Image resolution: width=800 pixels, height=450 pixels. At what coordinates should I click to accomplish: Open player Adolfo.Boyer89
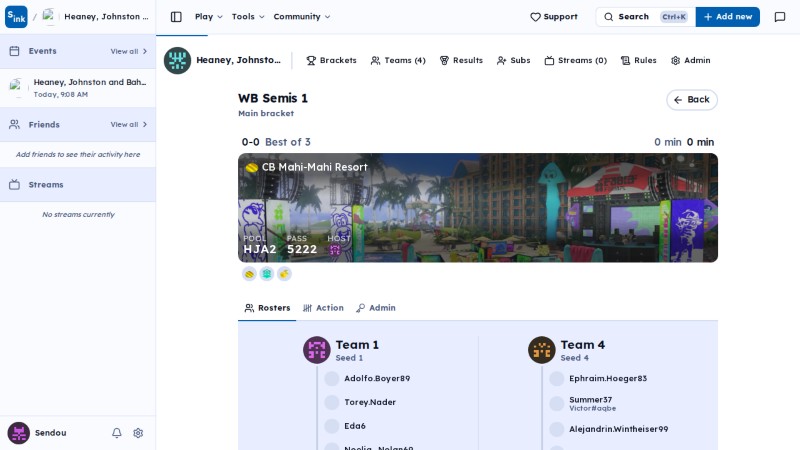pos(377,379)
